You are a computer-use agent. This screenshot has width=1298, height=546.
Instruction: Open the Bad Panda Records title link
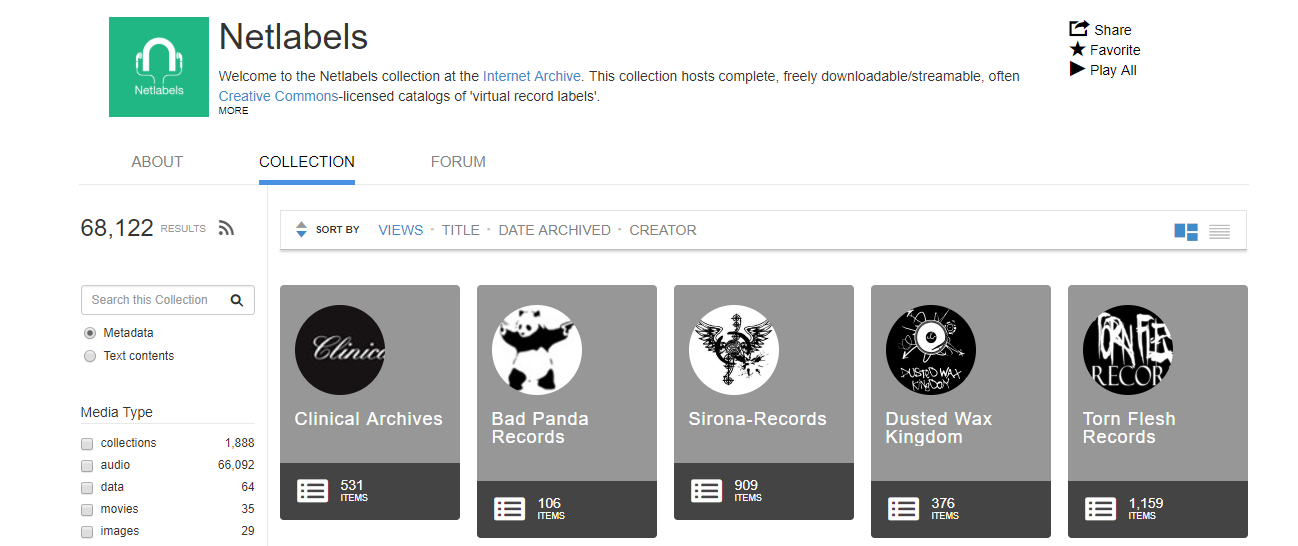pyautogui.click(x=540, y=428)
